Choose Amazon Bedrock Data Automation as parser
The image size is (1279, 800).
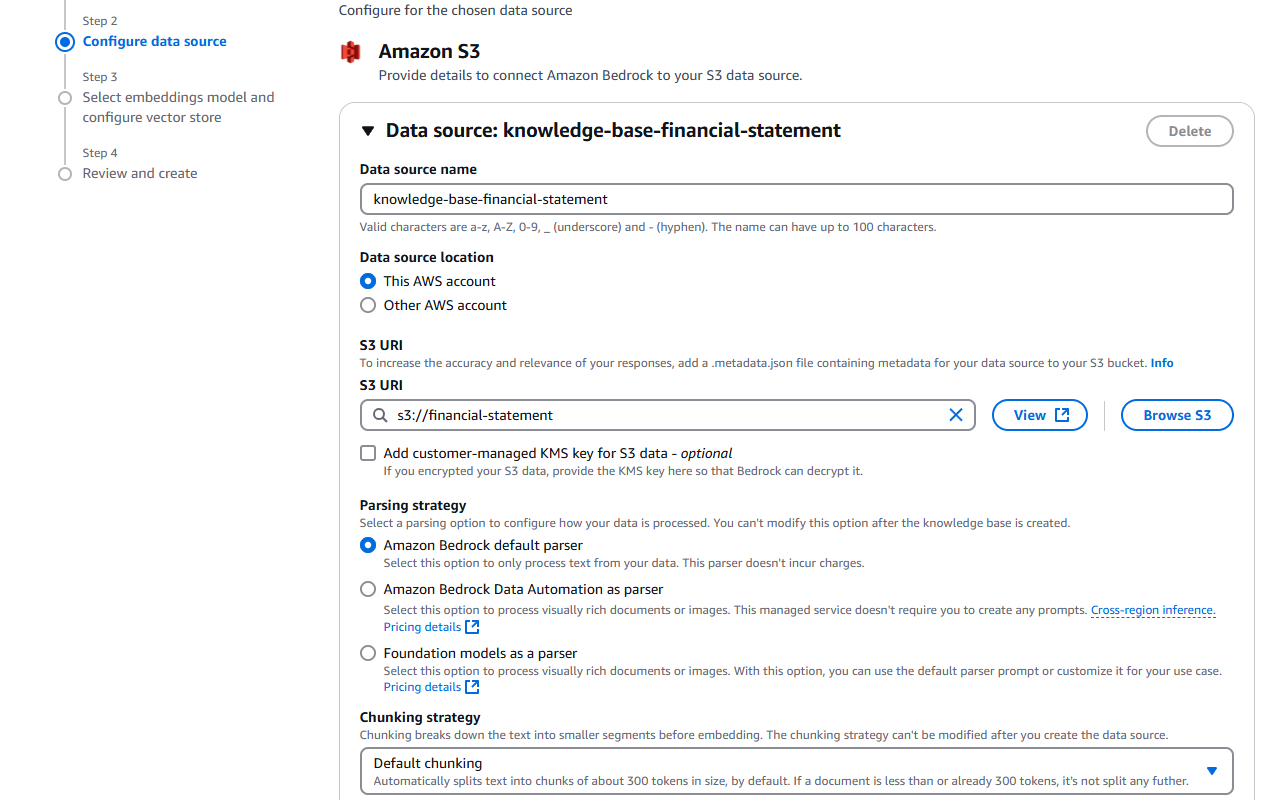368,589
